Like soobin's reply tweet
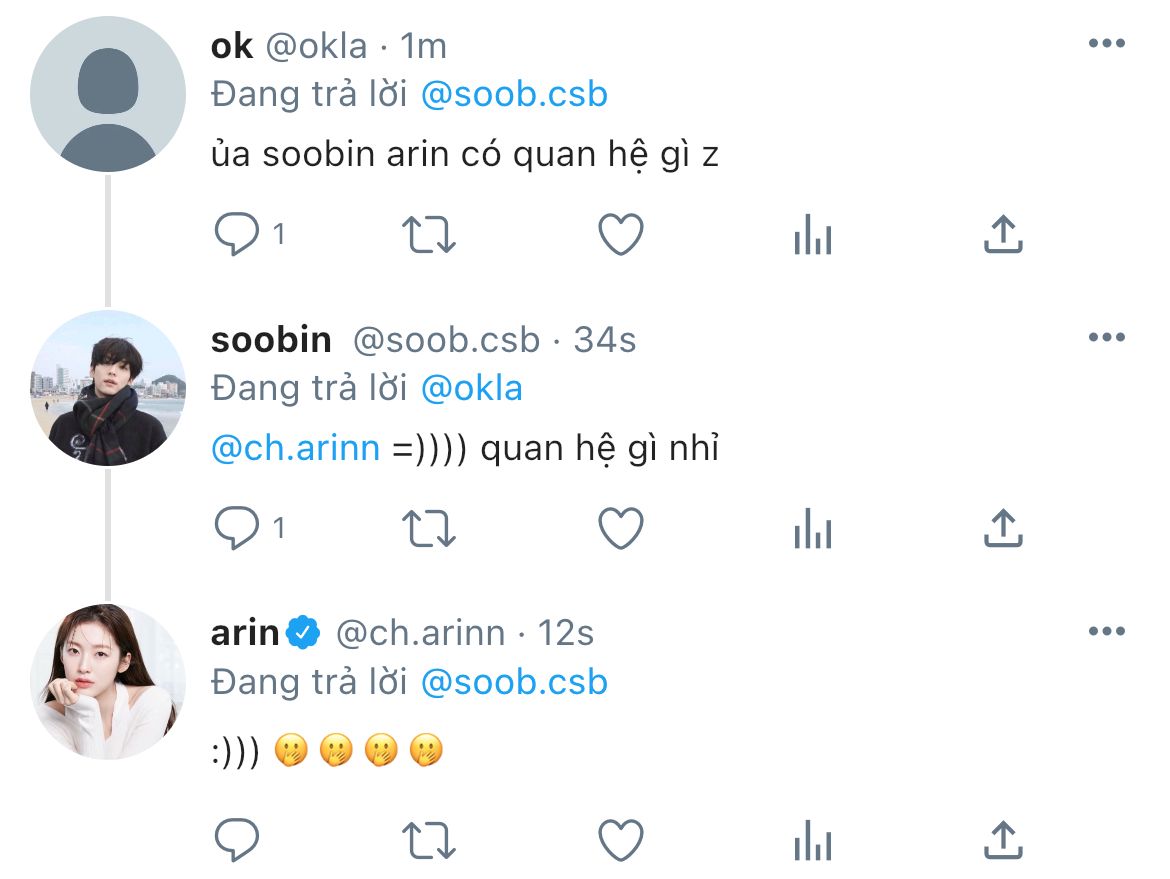The height and width of the screenshot is (879, 1170). pos(620,528)
